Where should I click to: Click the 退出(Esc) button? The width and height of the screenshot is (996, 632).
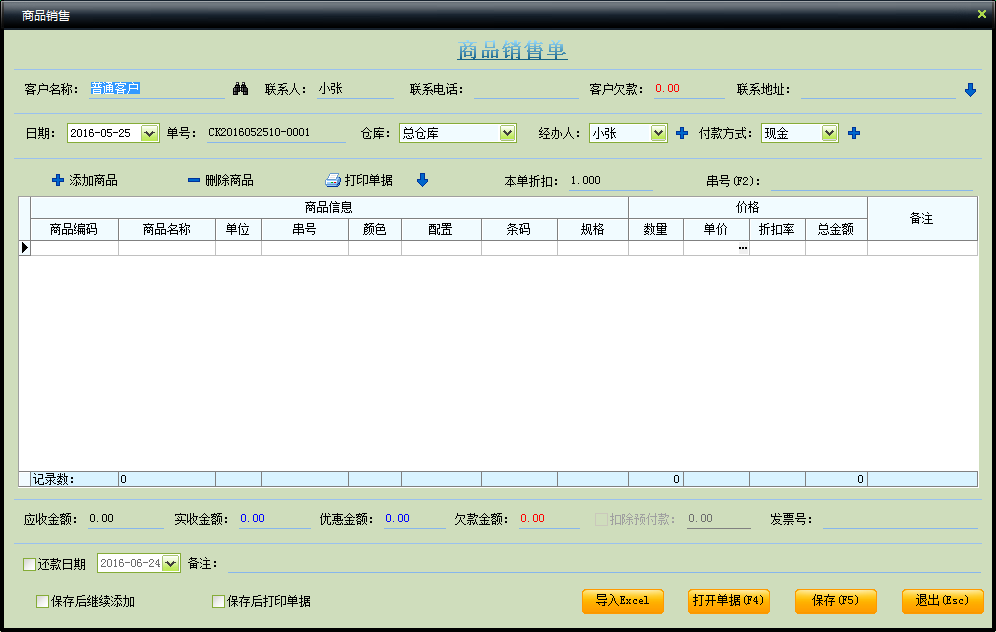(x=943, y=601)
